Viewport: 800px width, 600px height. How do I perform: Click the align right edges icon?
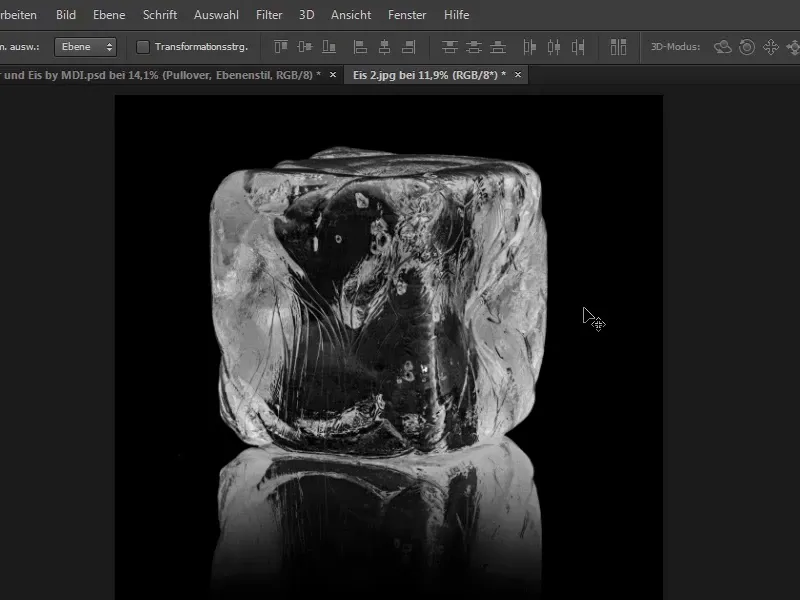pos(409,47)
